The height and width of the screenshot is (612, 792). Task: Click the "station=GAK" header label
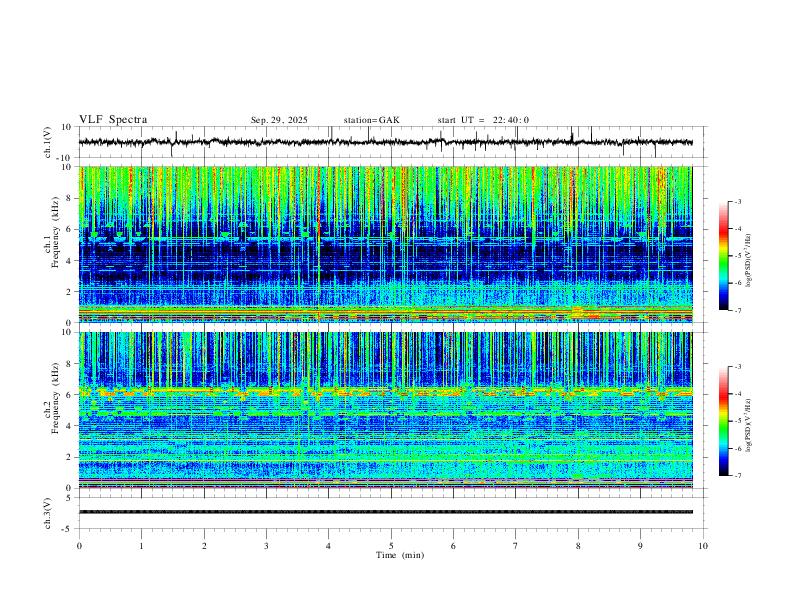371,120
